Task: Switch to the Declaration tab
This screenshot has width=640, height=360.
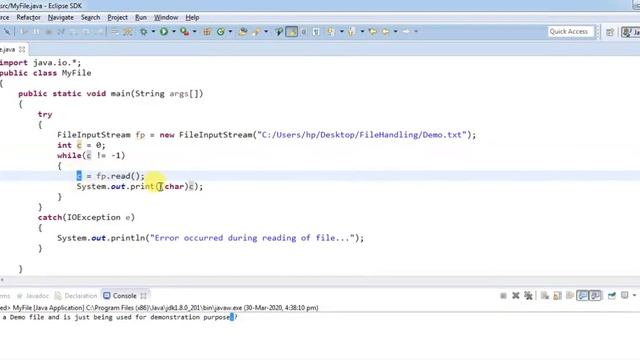Action: 76,296
